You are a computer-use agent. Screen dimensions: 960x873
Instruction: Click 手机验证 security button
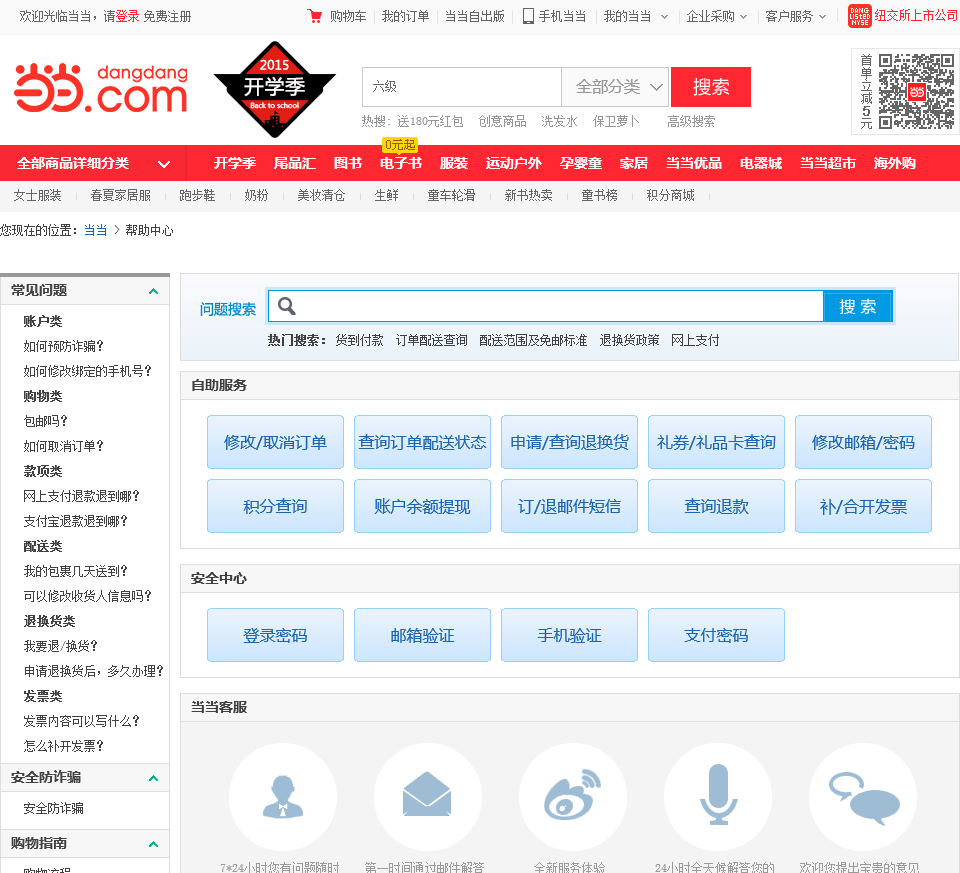tap(569, 635)
